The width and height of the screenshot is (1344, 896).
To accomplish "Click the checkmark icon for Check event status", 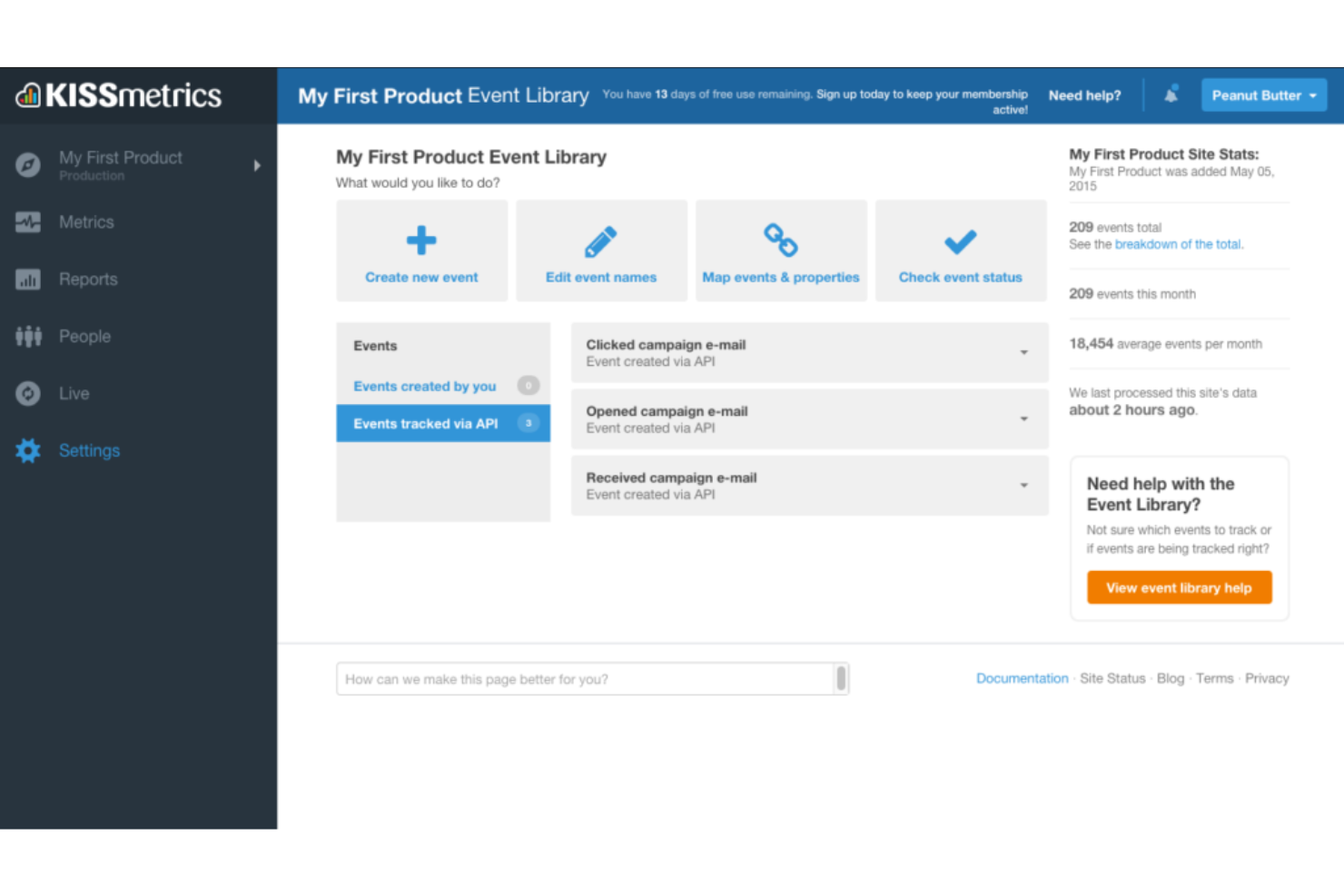I will coord(960,241).
